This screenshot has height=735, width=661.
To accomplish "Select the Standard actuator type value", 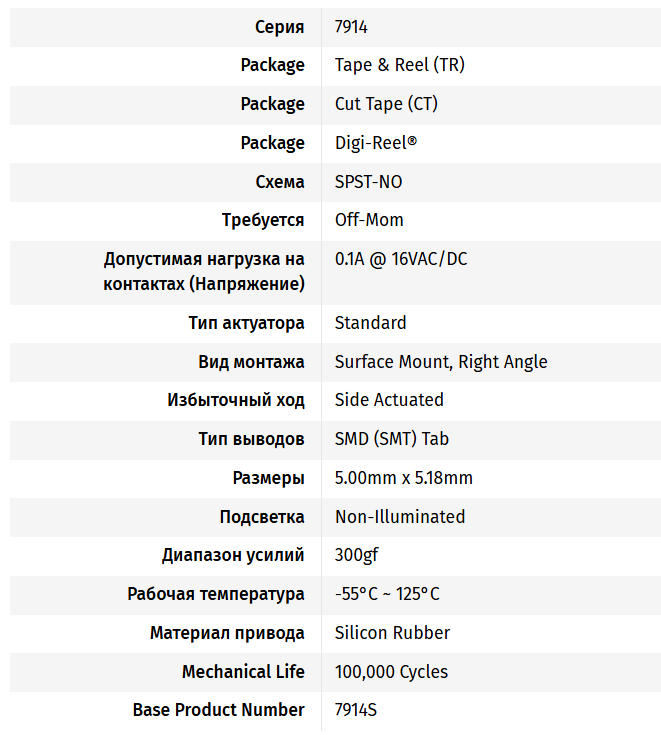I will point(370,323).
